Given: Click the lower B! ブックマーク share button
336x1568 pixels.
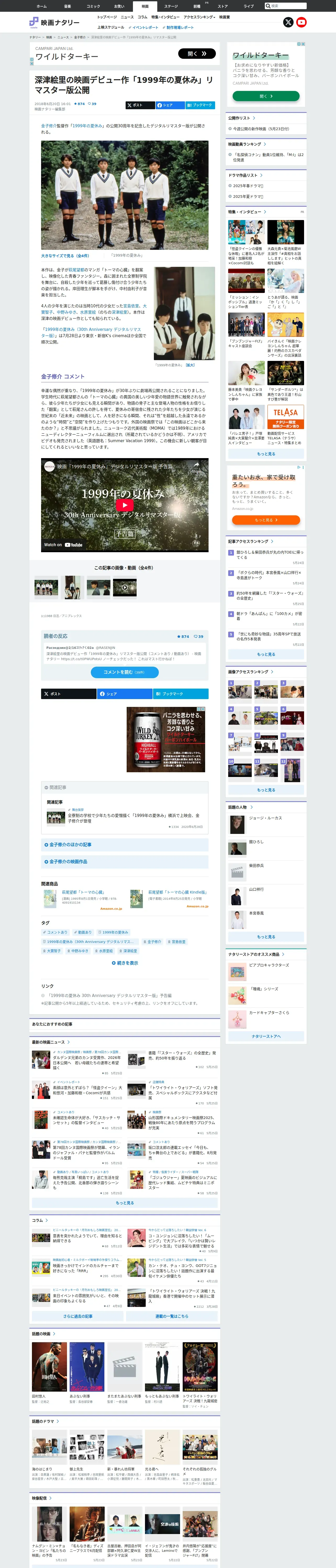Looking at the screenshot, I should pyautogui.click(x=181, y=694).
